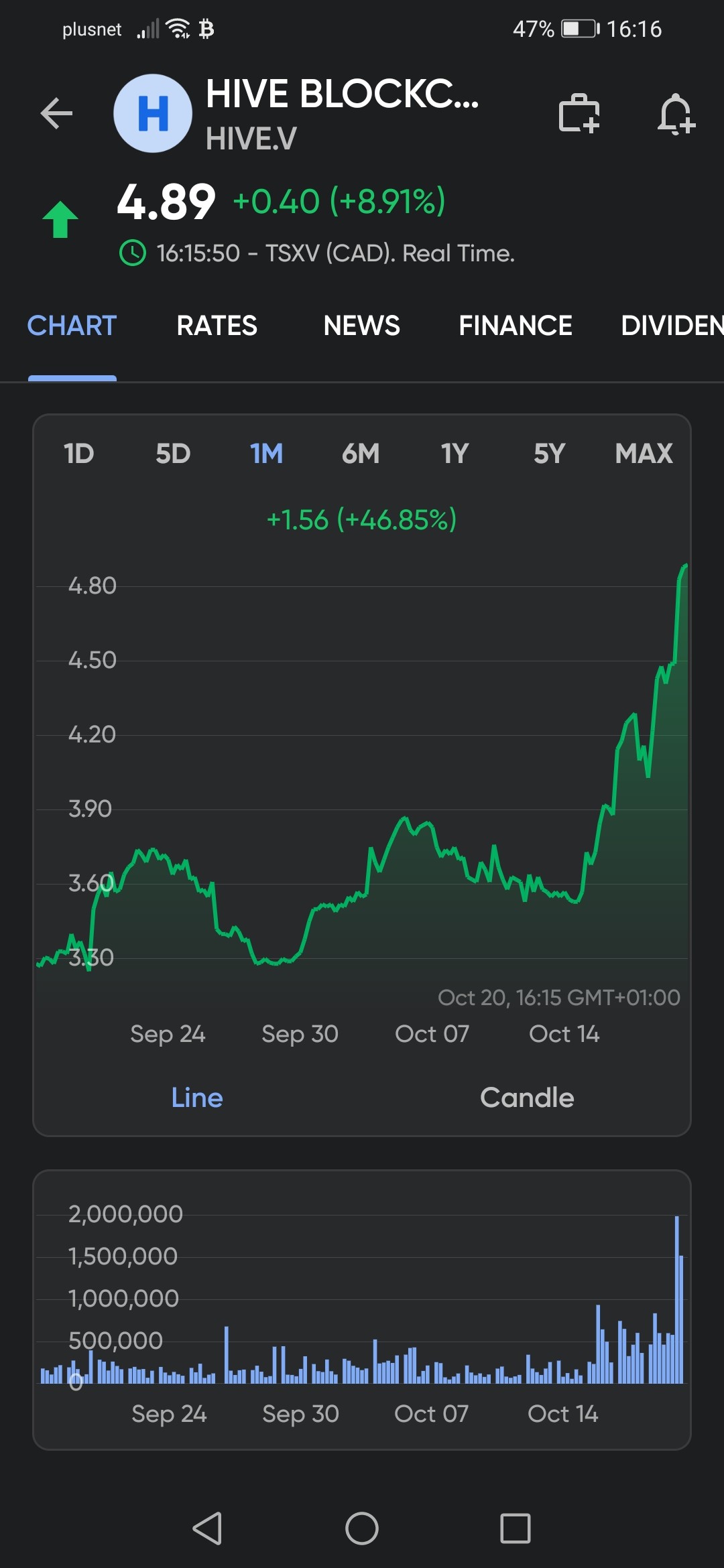Tap the tallest volume bar

pos(677,1299)
